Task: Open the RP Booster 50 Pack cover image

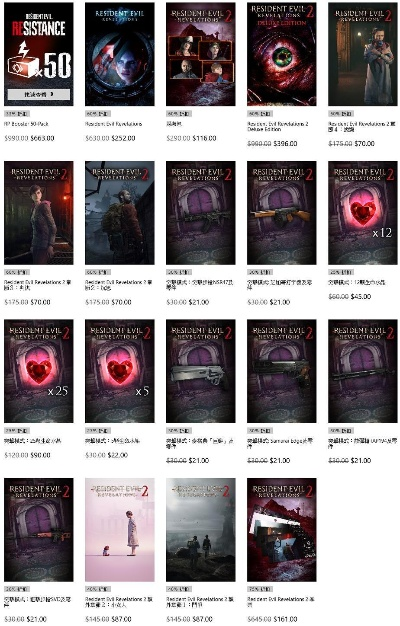Action: 39,54
